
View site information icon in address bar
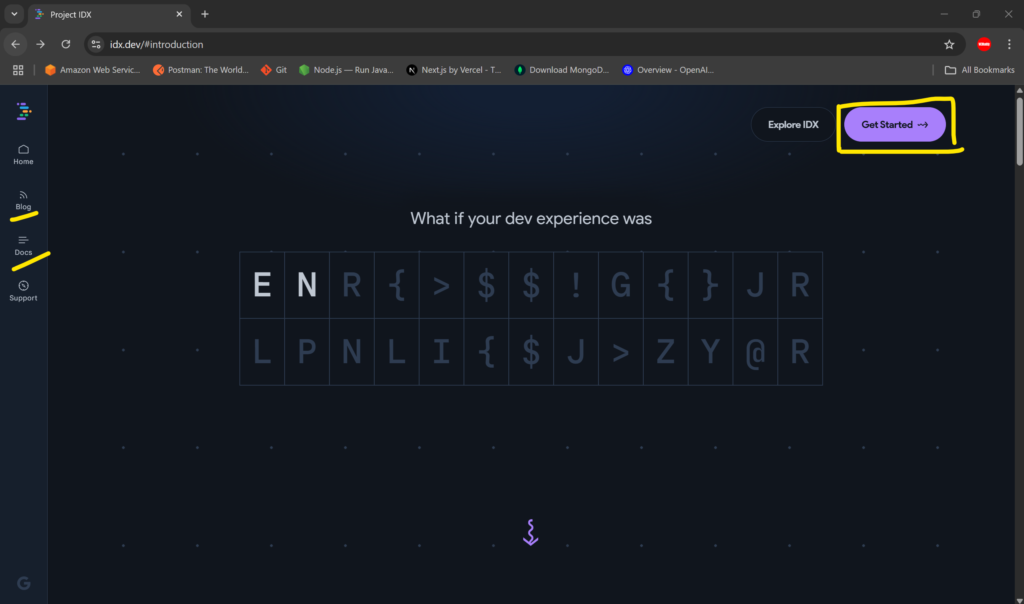(x=96, y=44)
